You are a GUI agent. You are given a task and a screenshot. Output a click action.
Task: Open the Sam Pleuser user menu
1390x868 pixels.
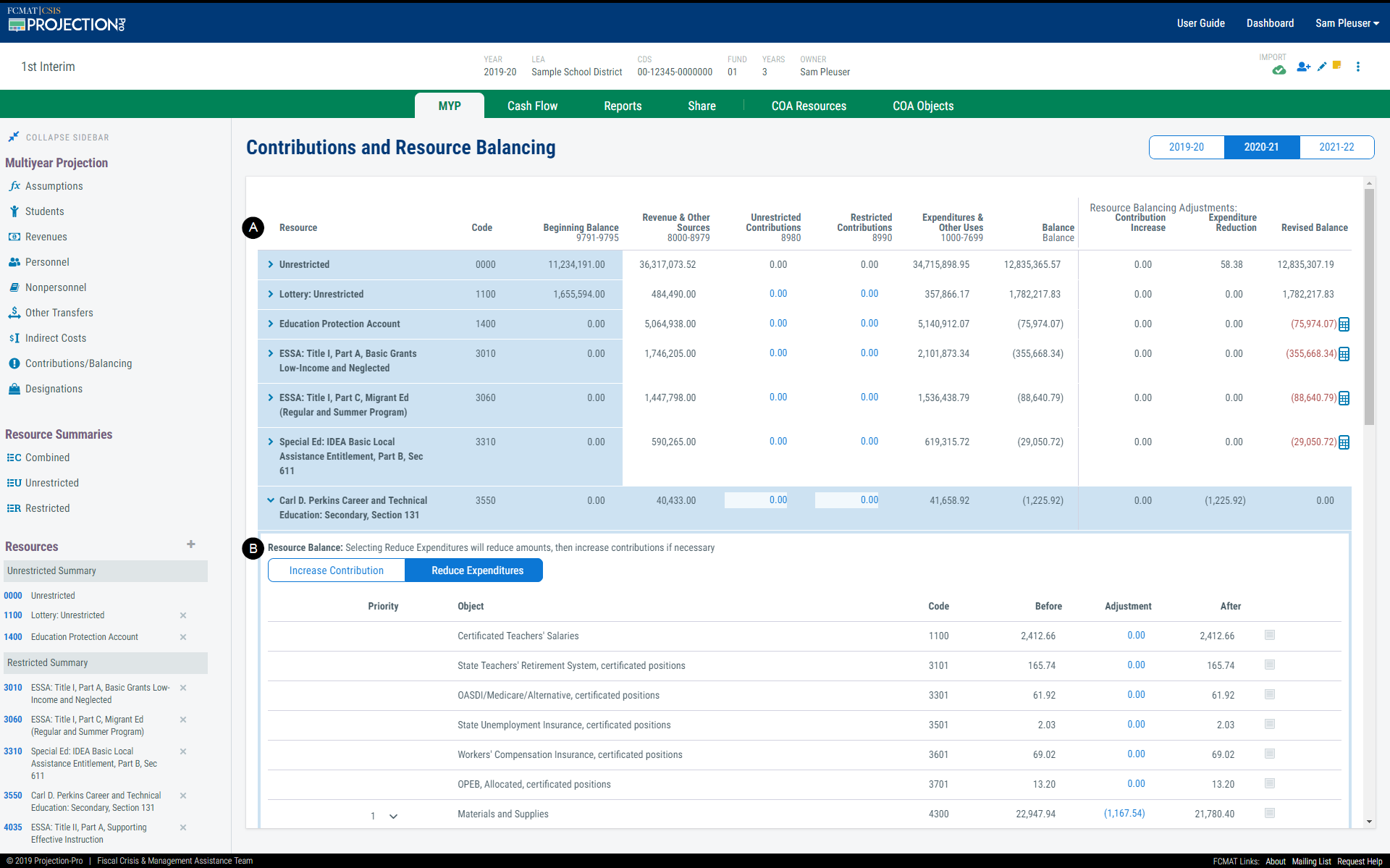1347,23
